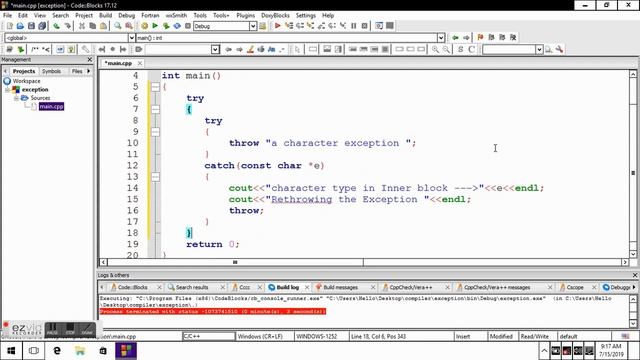Start debugging with the red arrow icon
The height and width of the screenshot is (360, 640).
point(278,26)
